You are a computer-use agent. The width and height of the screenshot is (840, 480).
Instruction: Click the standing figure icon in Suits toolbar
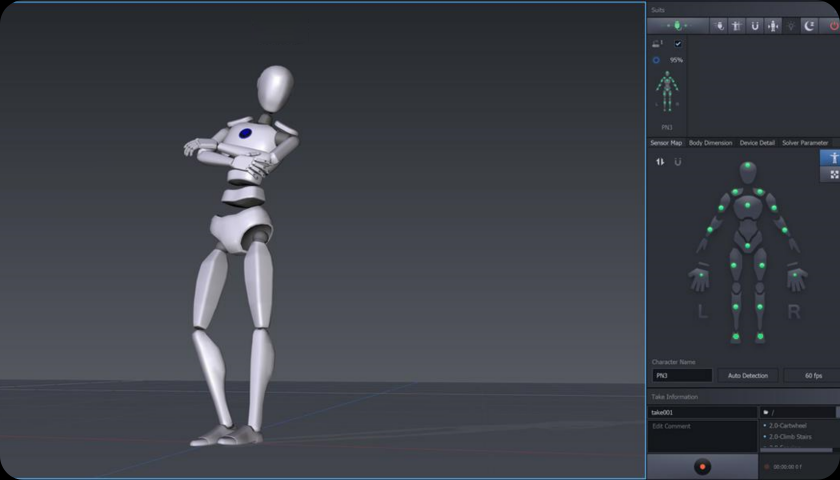point(772,26)
